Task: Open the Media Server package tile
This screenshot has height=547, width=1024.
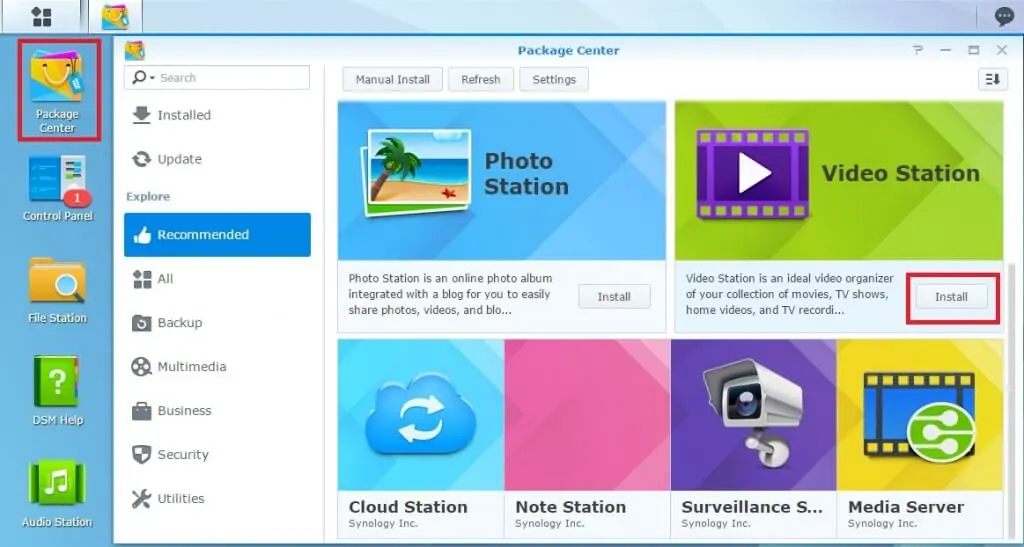Action: click(920, 438)
